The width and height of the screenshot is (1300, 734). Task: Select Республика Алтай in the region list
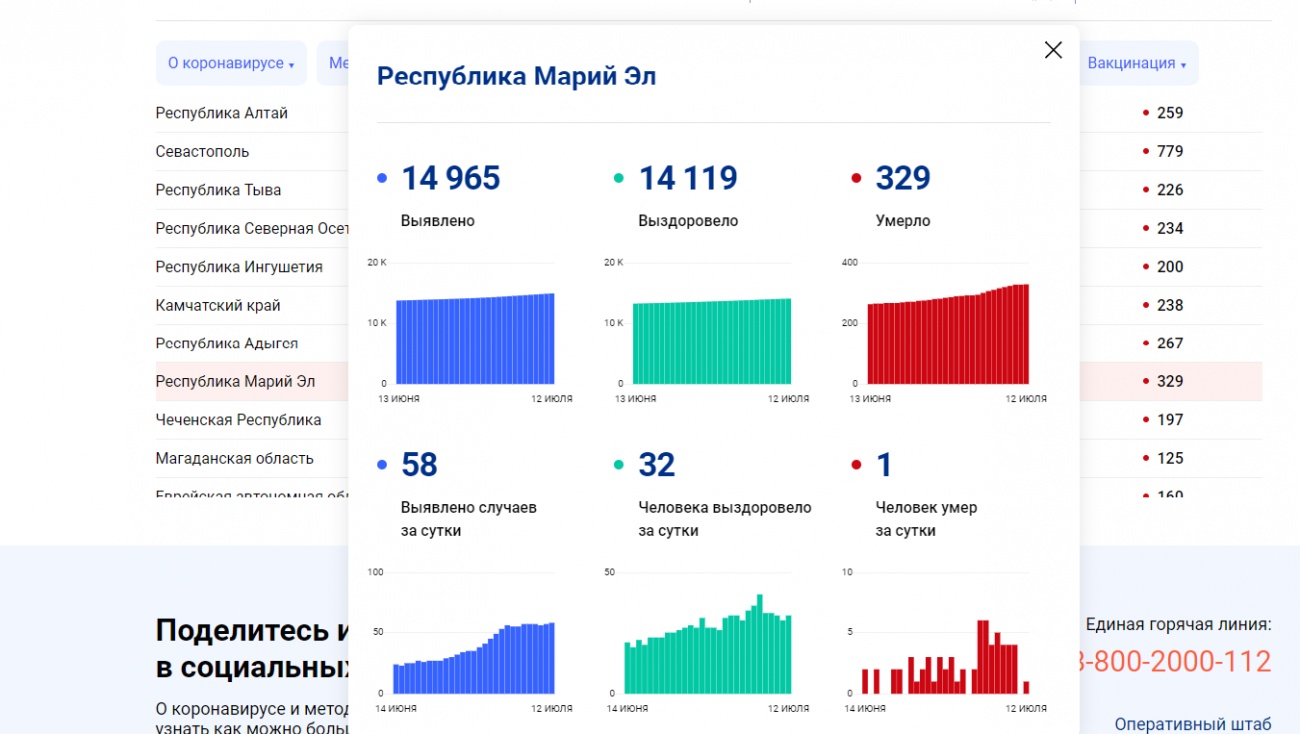(x=222, y=113)
